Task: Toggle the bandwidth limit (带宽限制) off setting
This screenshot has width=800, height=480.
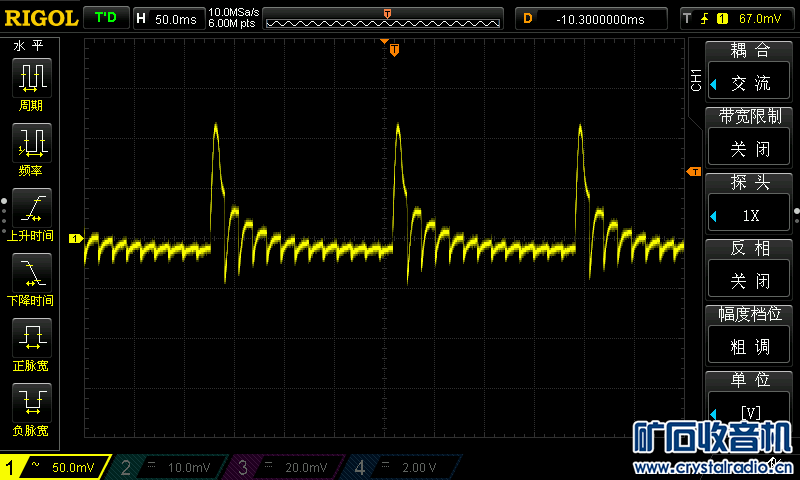Action: pos(750,149)
